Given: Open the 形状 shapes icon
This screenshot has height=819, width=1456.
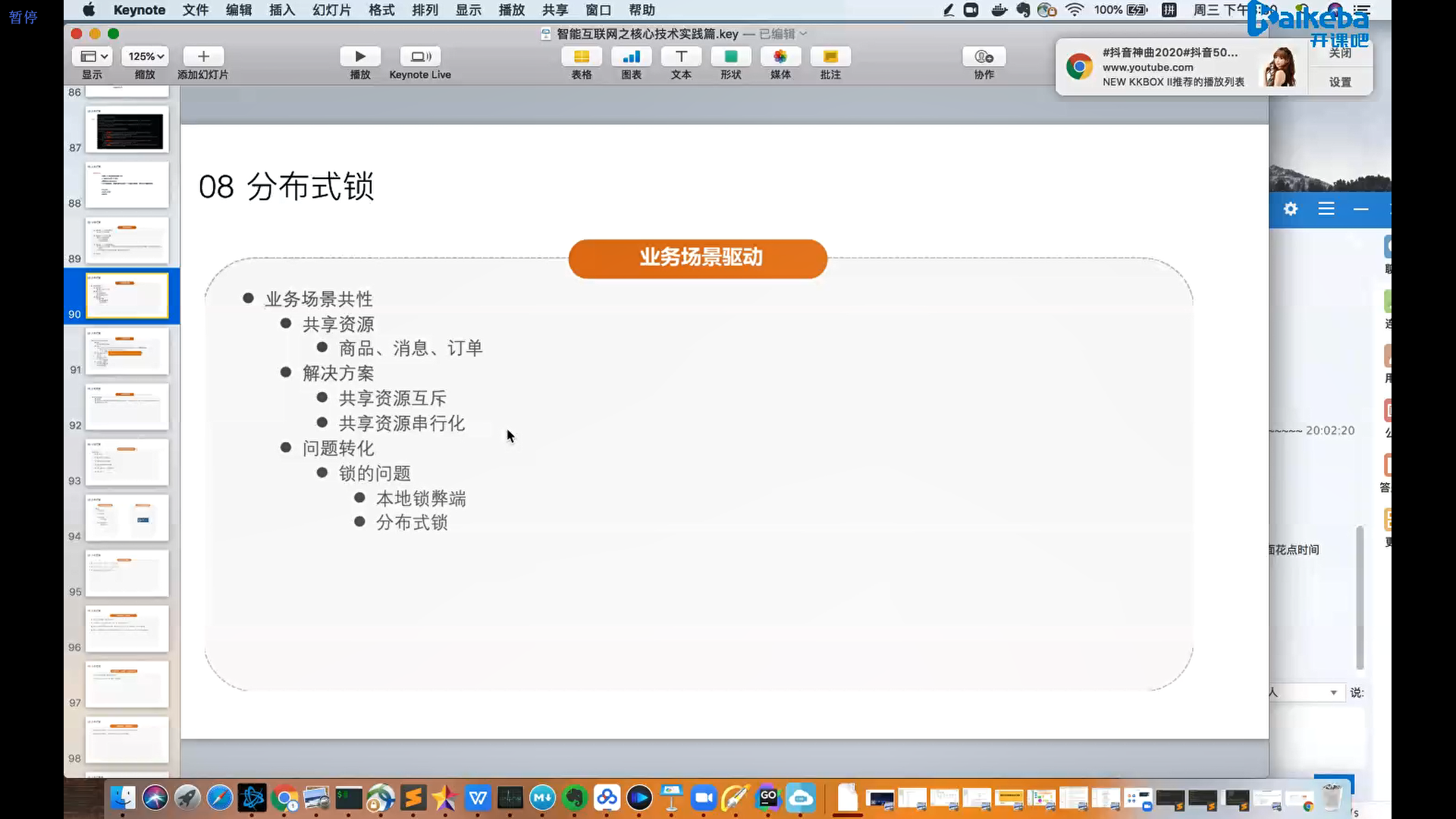Looking at the screenshot, I should coord(730,57).
